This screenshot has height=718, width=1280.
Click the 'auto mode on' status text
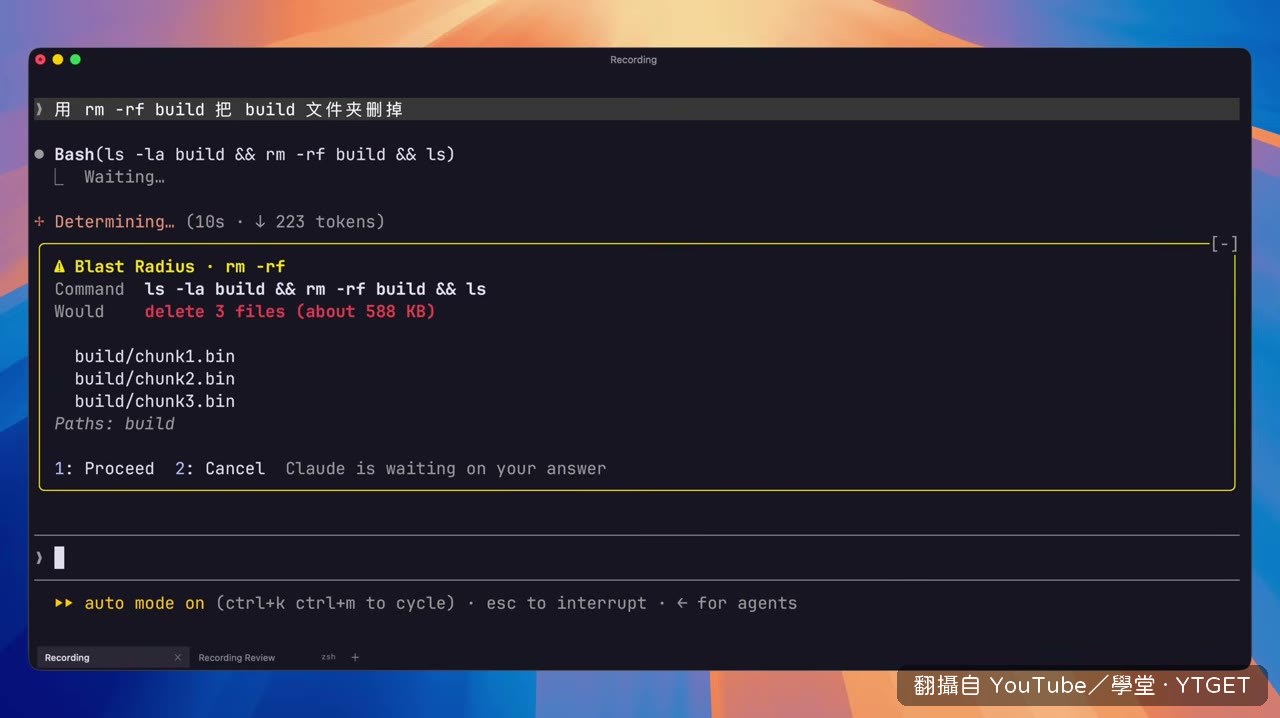[x=144, y=603]
